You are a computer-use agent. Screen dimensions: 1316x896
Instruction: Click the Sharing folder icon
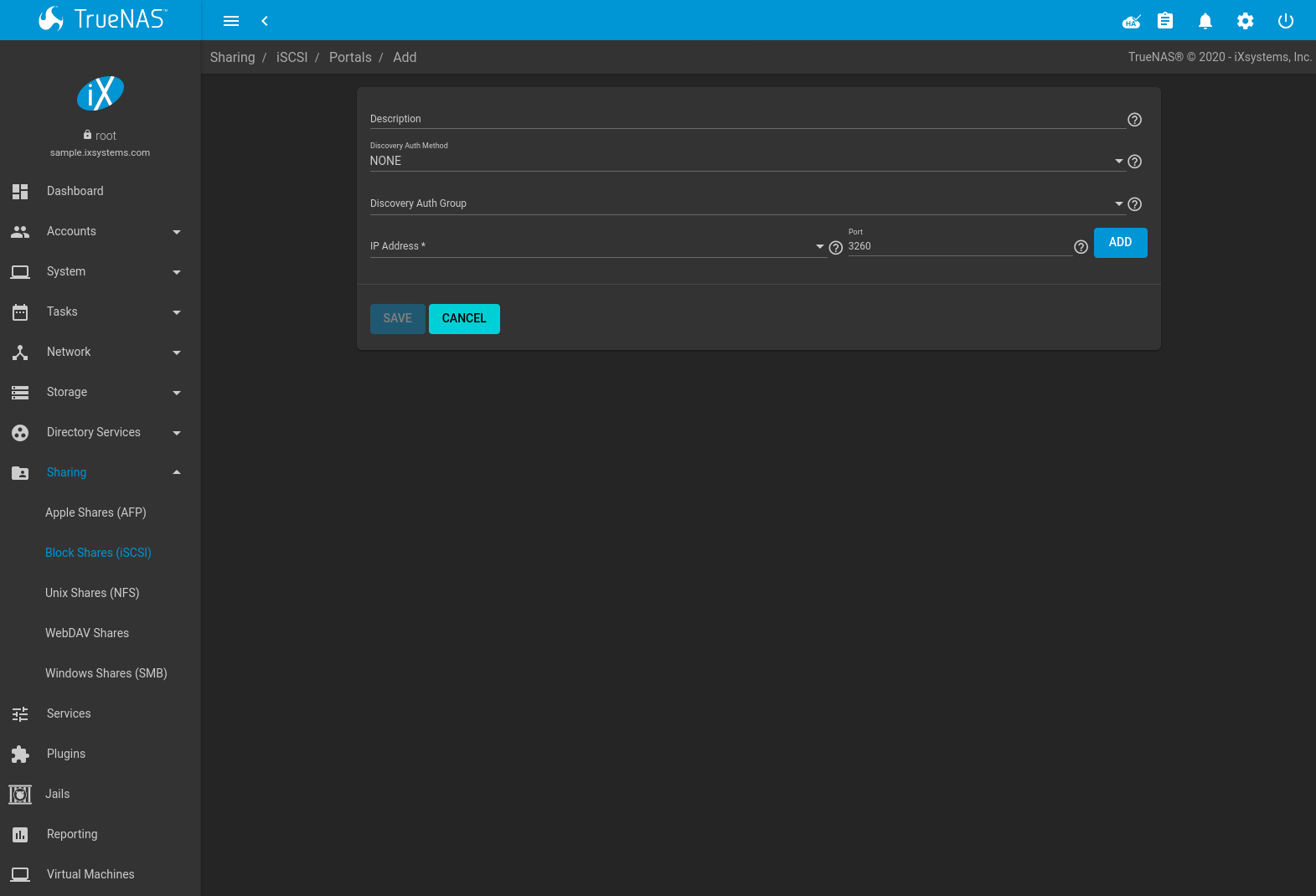pyautogui.click(x=20, y=473)
